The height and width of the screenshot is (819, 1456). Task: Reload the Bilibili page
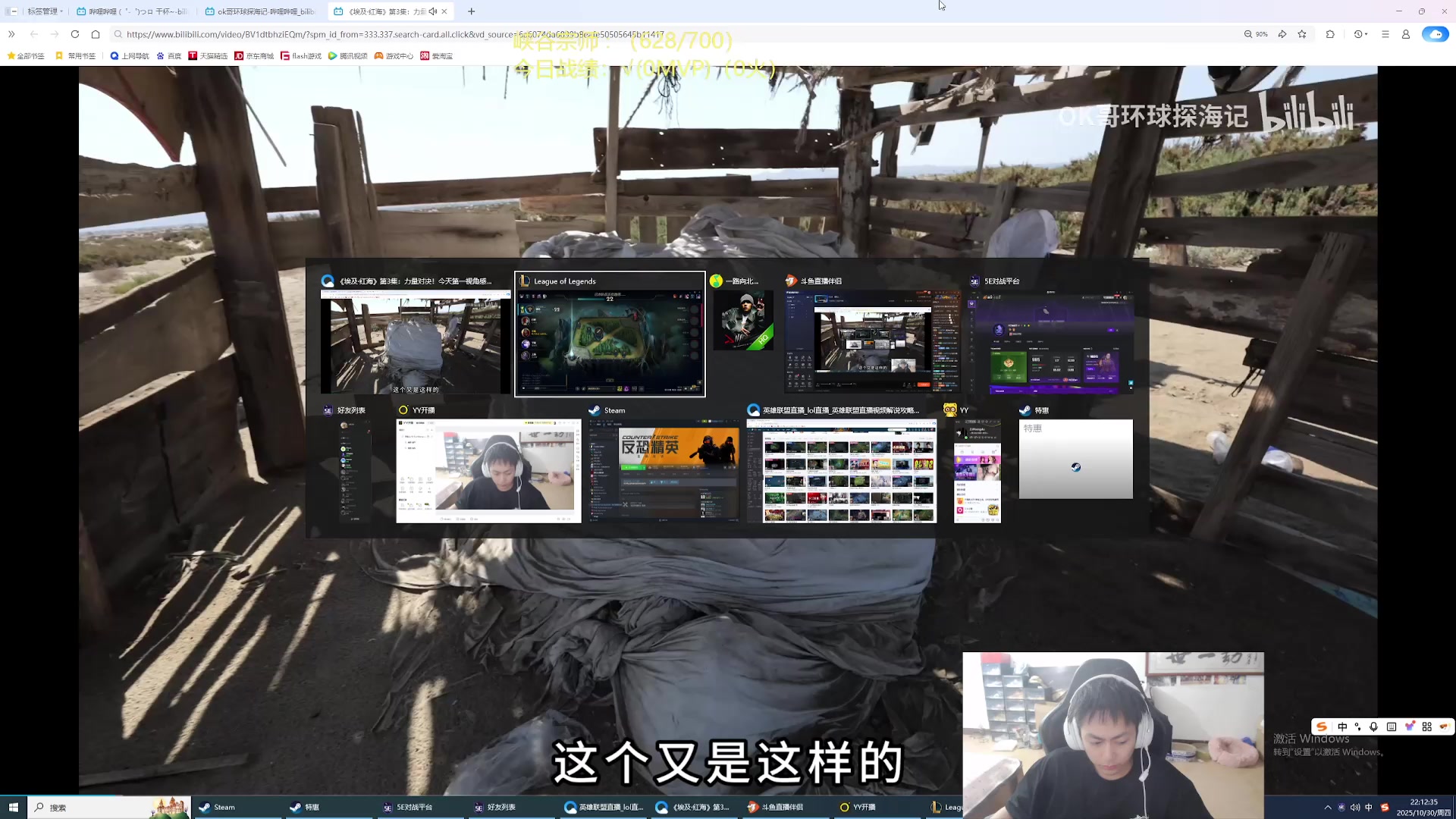[75, 34]
